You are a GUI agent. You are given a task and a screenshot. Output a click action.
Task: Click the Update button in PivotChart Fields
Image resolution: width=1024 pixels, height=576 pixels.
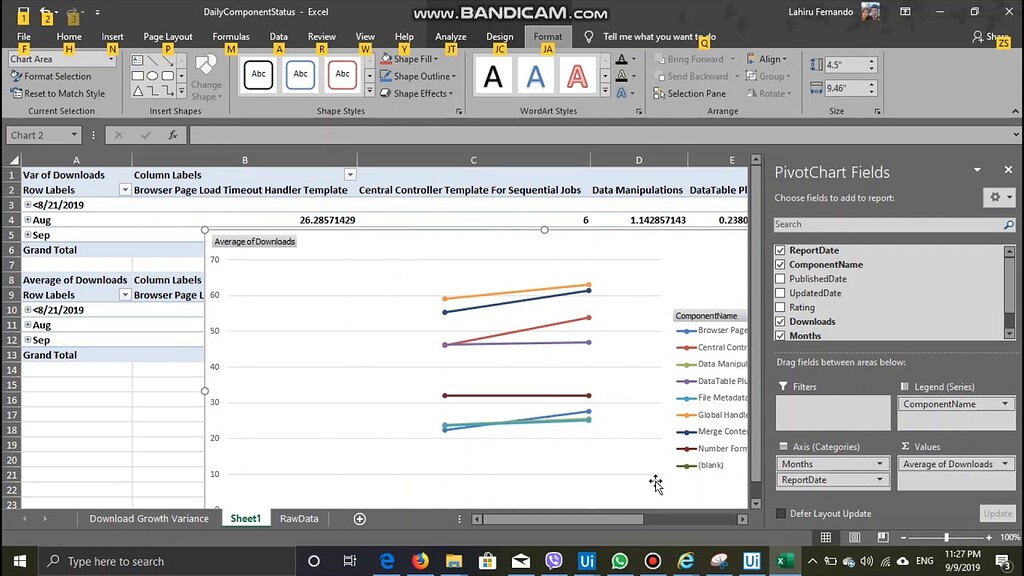[x=997, y=512]
